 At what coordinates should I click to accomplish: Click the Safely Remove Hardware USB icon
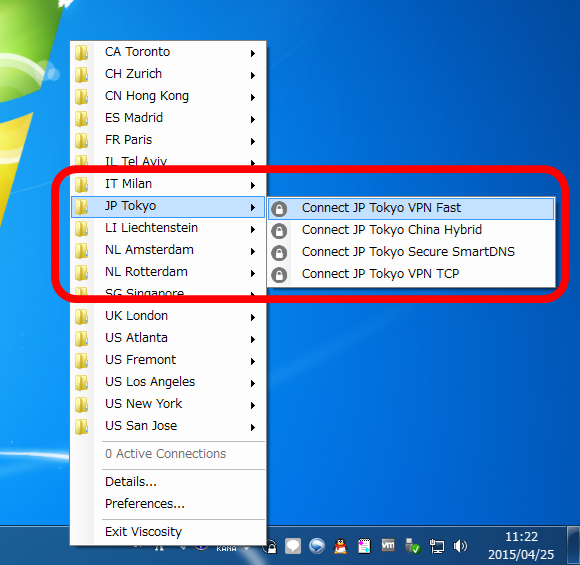tap(412, 546)
